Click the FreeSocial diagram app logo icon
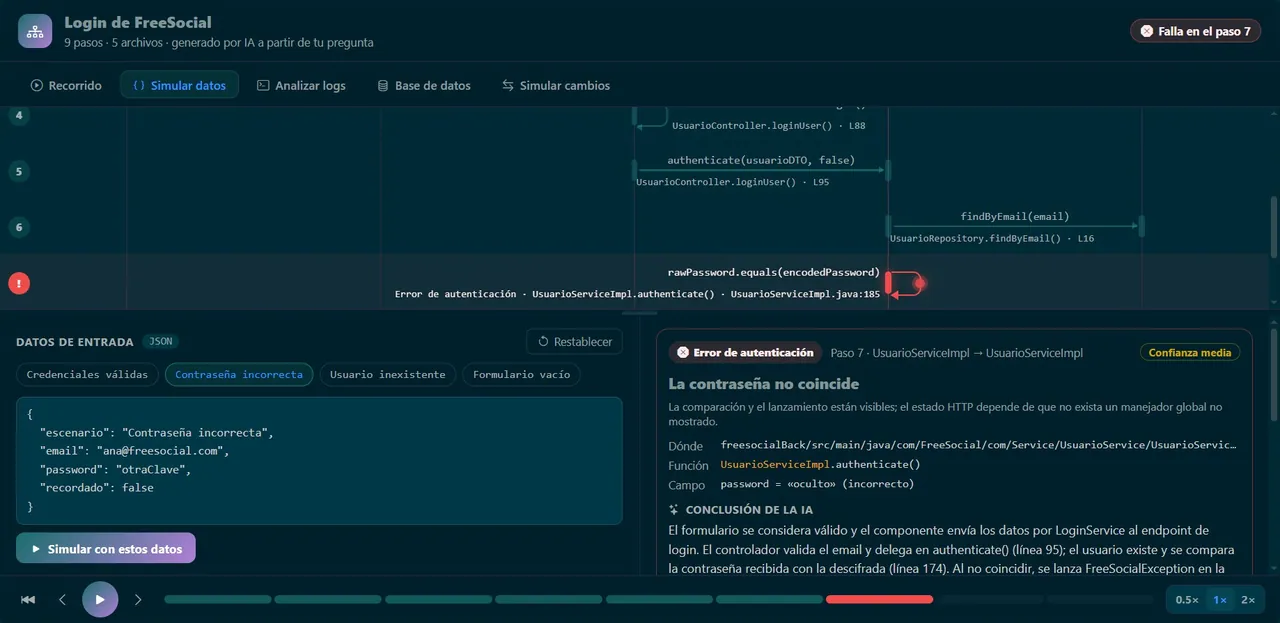 [35, 31]
